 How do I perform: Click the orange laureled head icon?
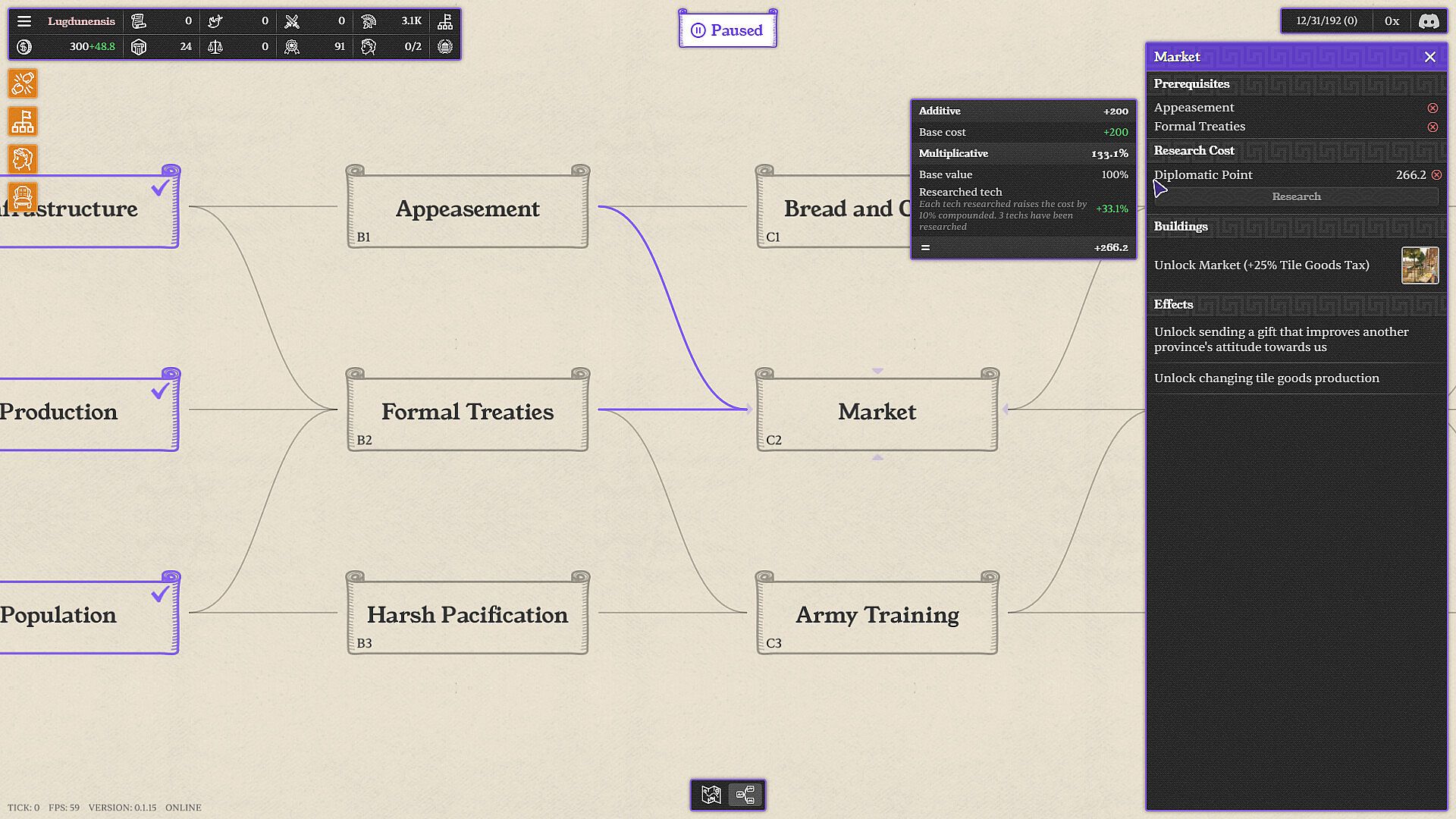[x=23, y=159]
